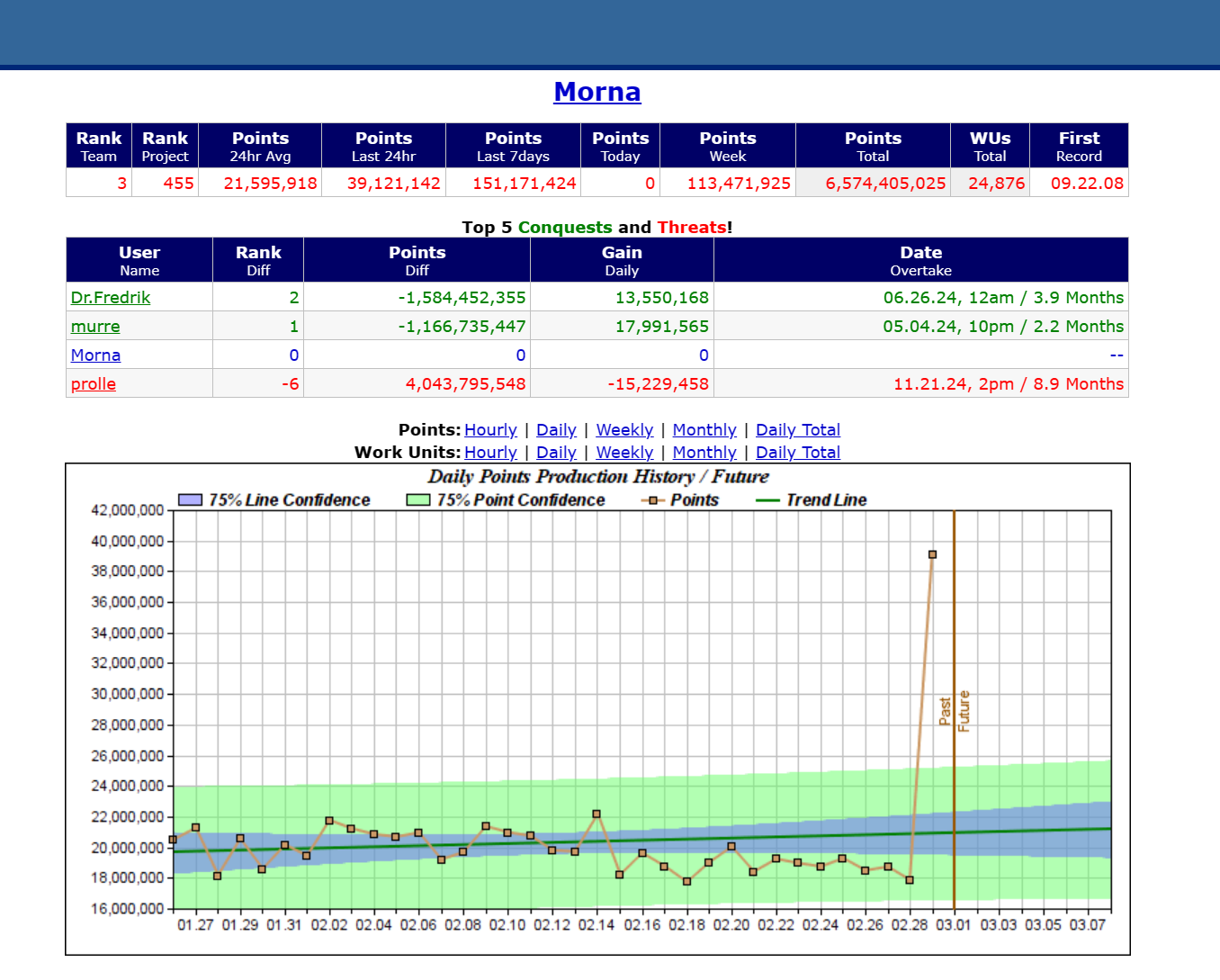Screen dimensions: 1220x980
Task: Open Work Units Daily Total chart
Action: tap(798, 453)
